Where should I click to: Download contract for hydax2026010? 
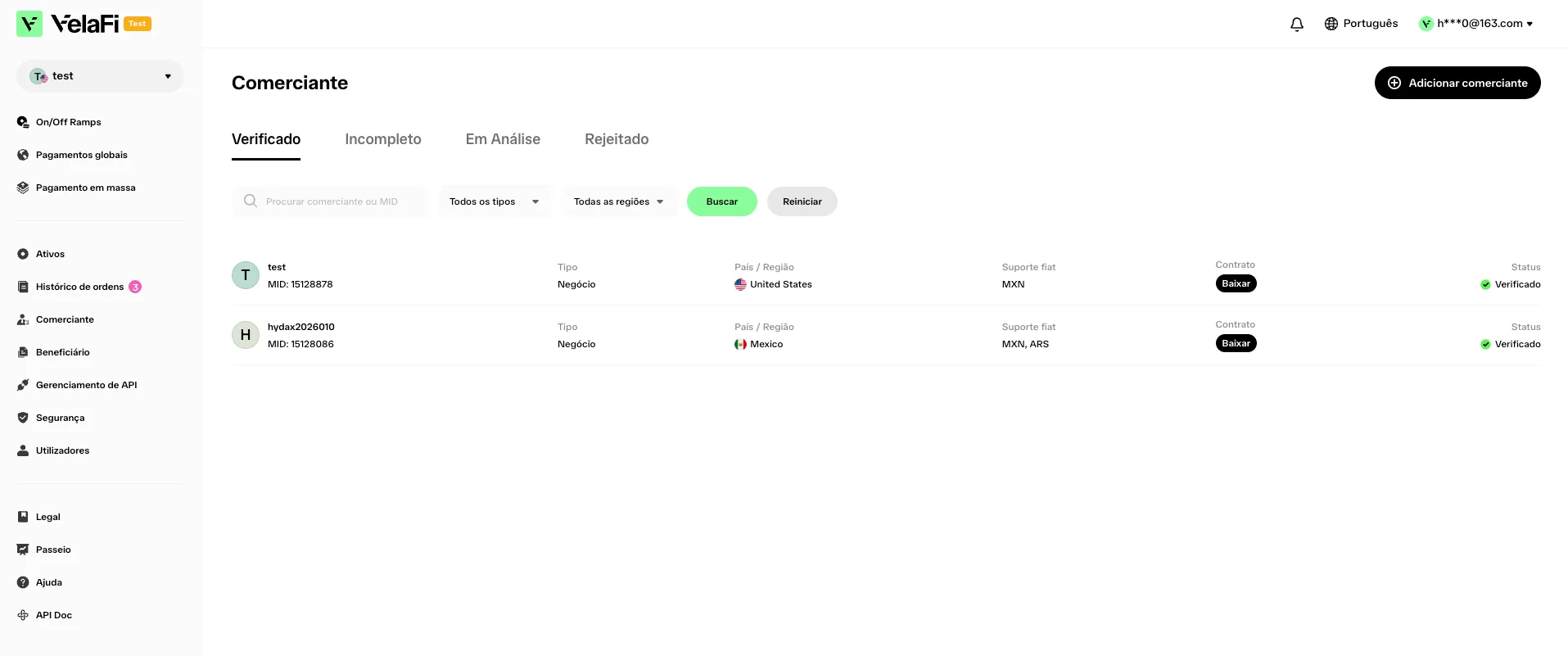click(x=1236, y=343)
